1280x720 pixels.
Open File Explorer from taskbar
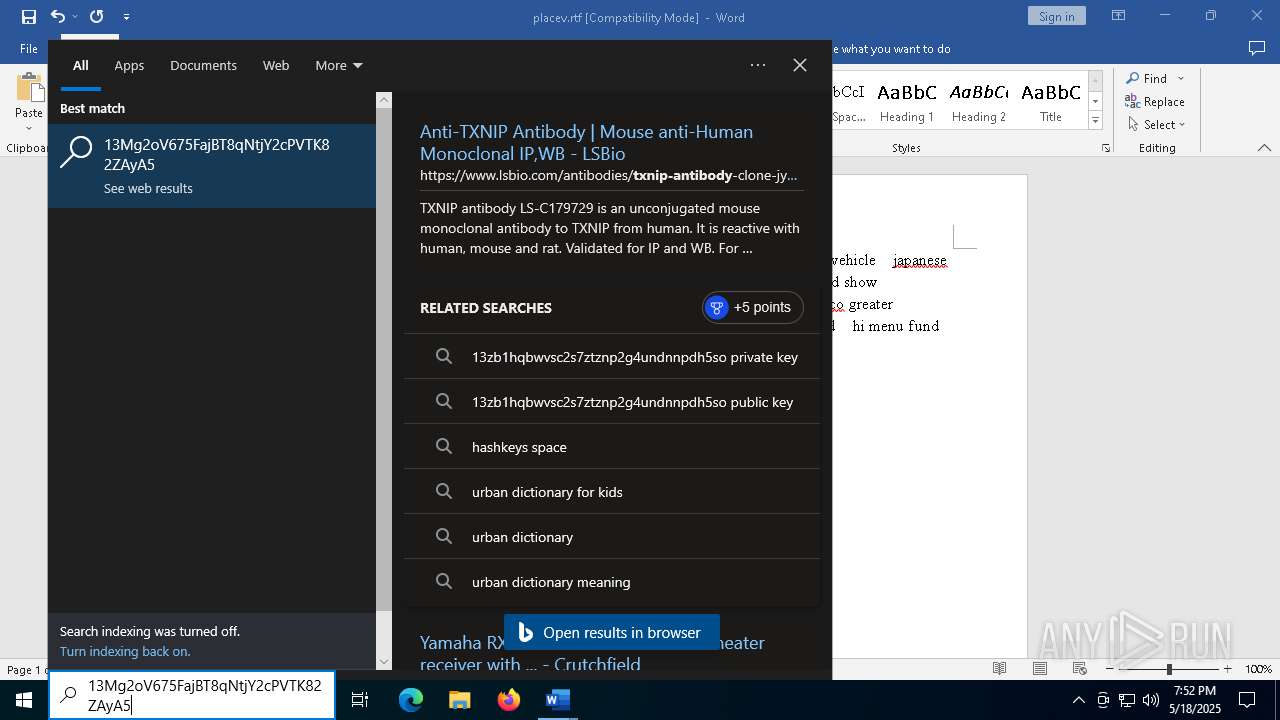[x=459, y=700]
